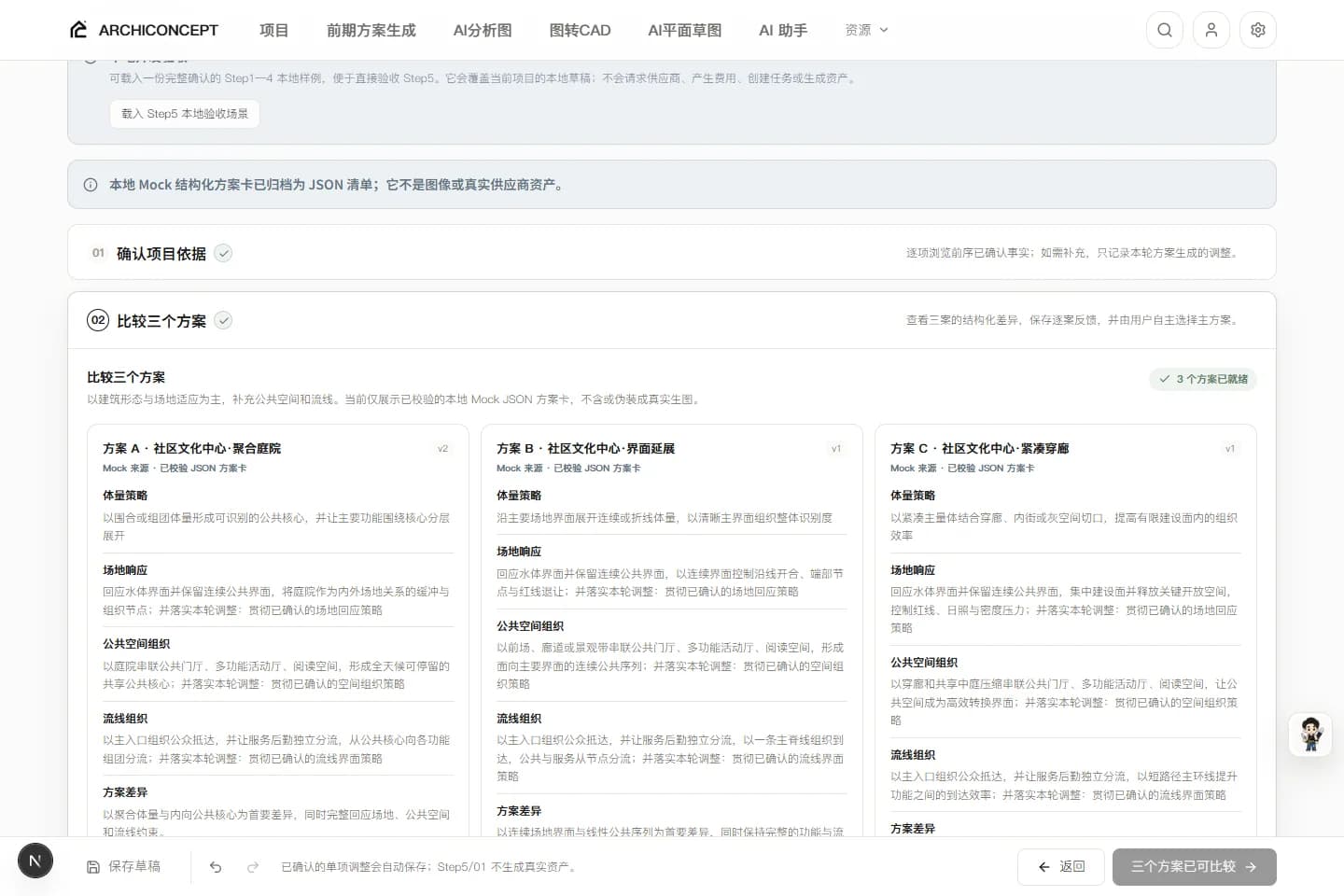Select the 方案 A 社区文化中心·聚合庭院 title
Image resolution: width=1344 pixels, height=896 pixels.
point(191,449)
